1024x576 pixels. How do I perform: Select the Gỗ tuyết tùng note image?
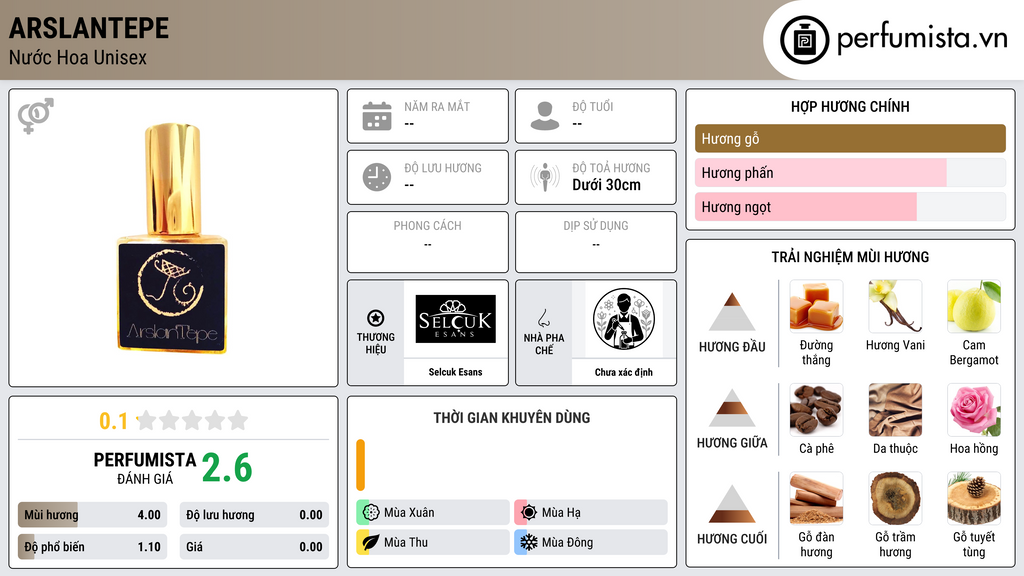coord(974,498)
